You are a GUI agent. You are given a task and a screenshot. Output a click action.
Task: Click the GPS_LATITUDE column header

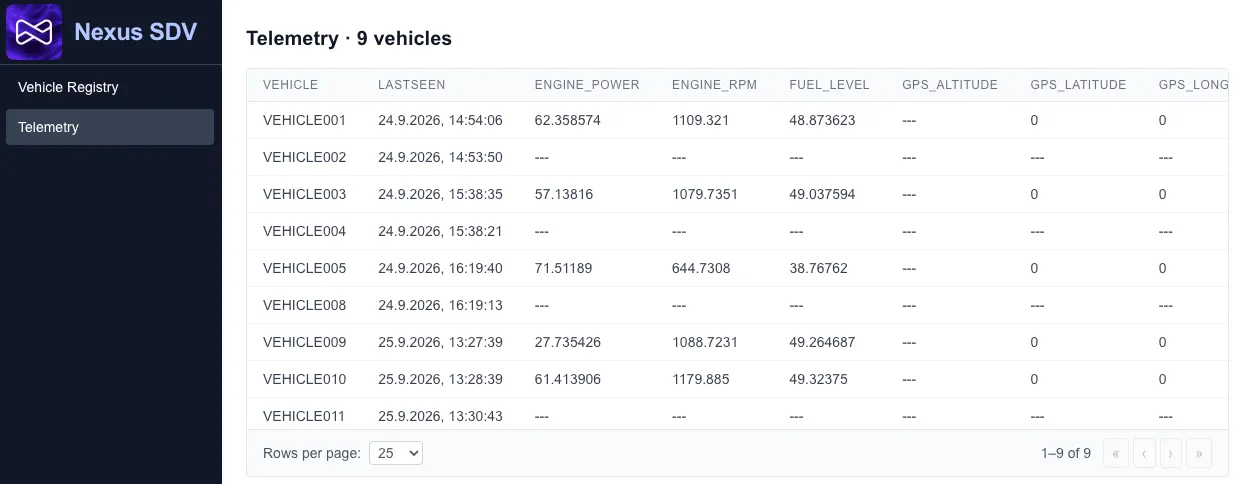[1078, 85]
